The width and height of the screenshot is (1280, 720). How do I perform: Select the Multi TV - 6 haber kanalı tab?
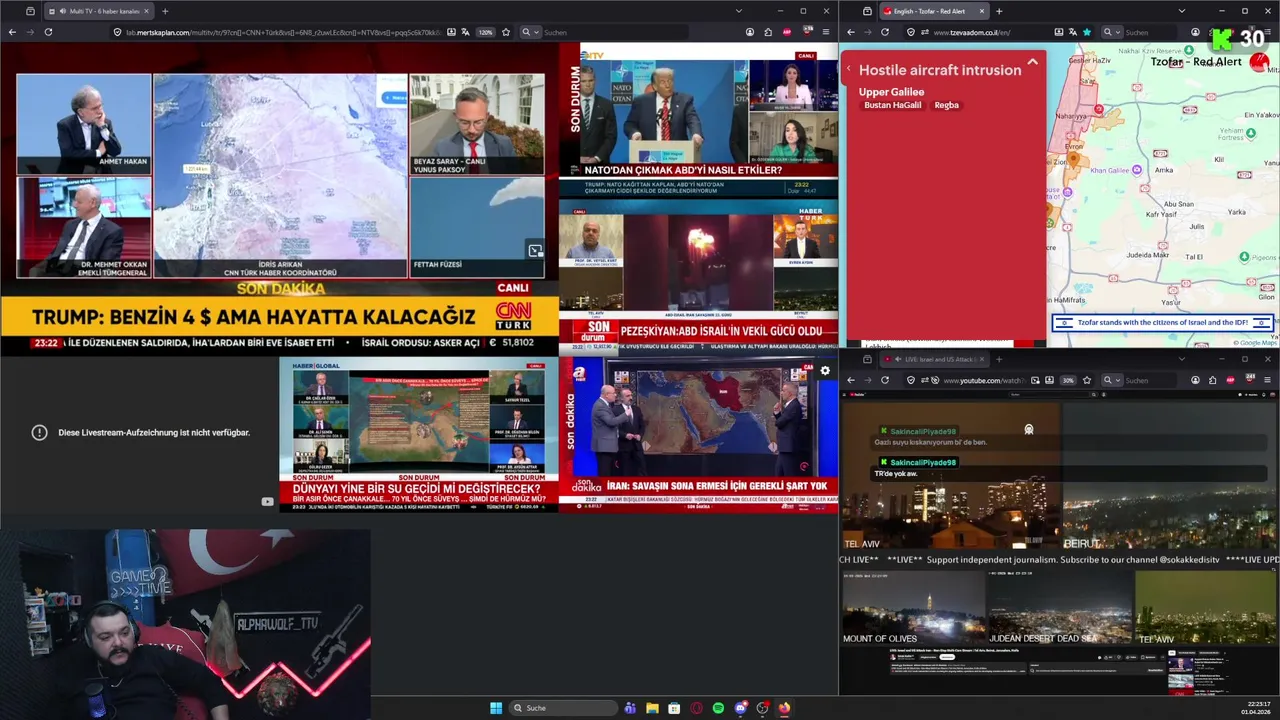click(x=97, y=11)
